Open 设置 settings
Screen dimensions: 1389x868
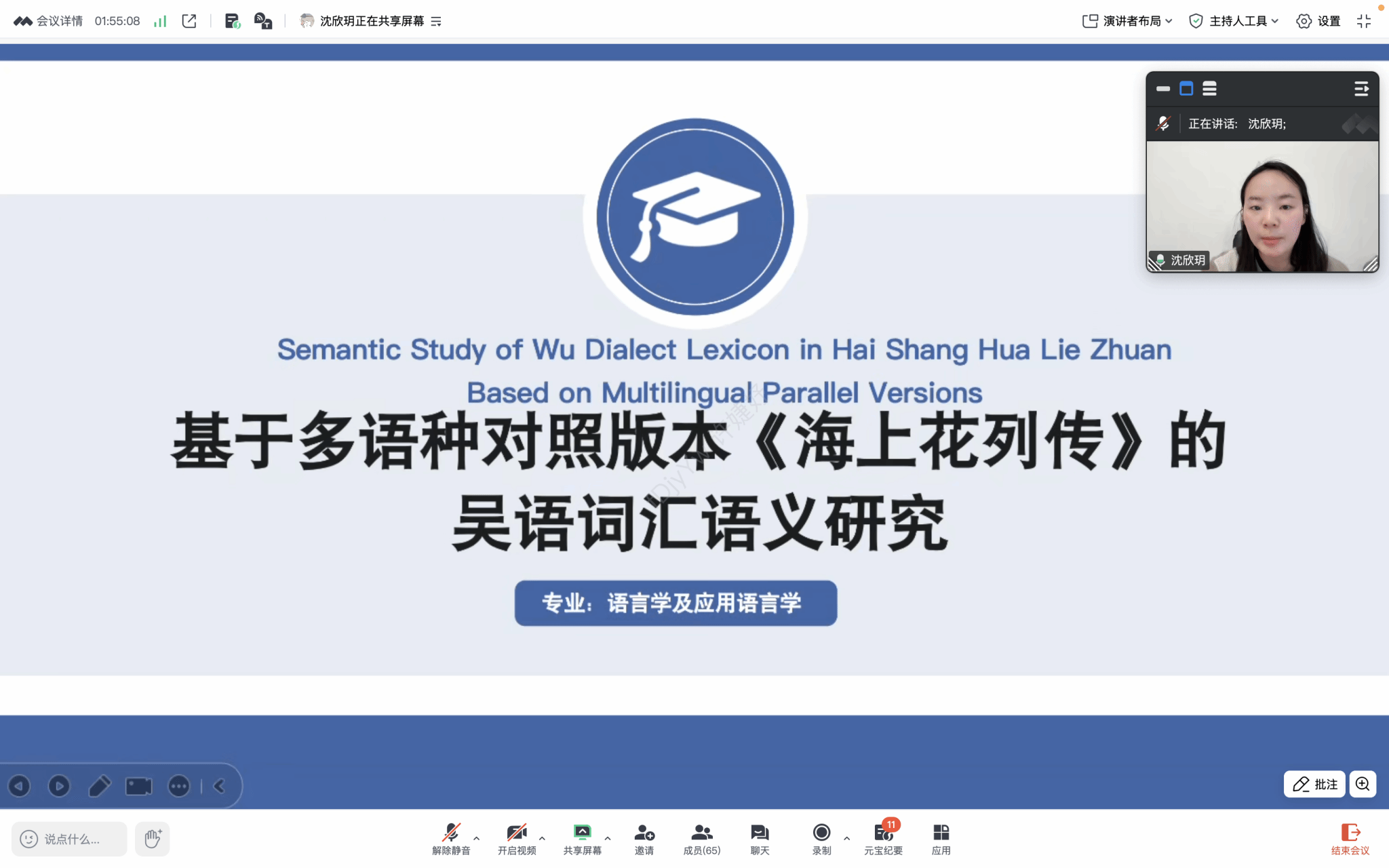(1318, 21)
